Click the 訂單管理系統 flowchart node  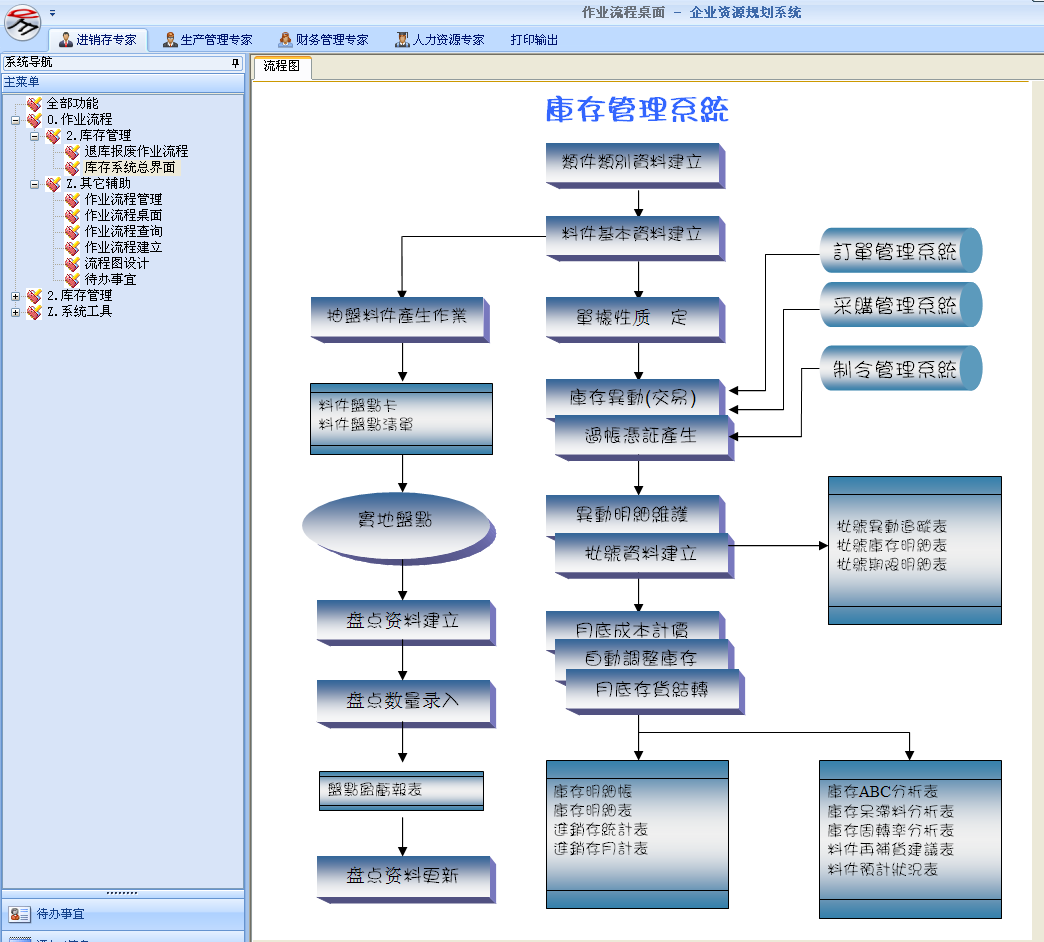[x=896, y=251]
